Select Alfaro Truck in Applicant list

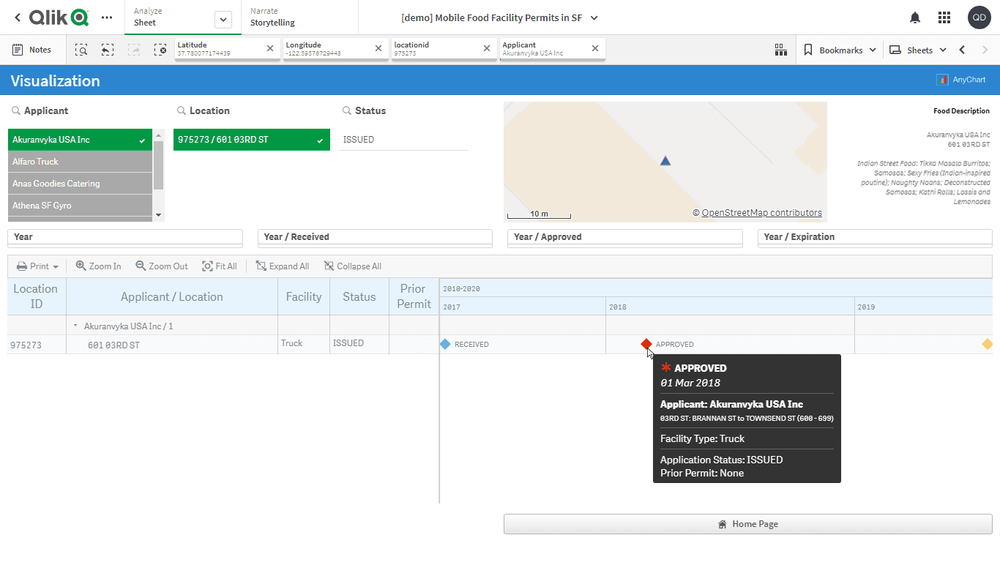tap(80, 162)
